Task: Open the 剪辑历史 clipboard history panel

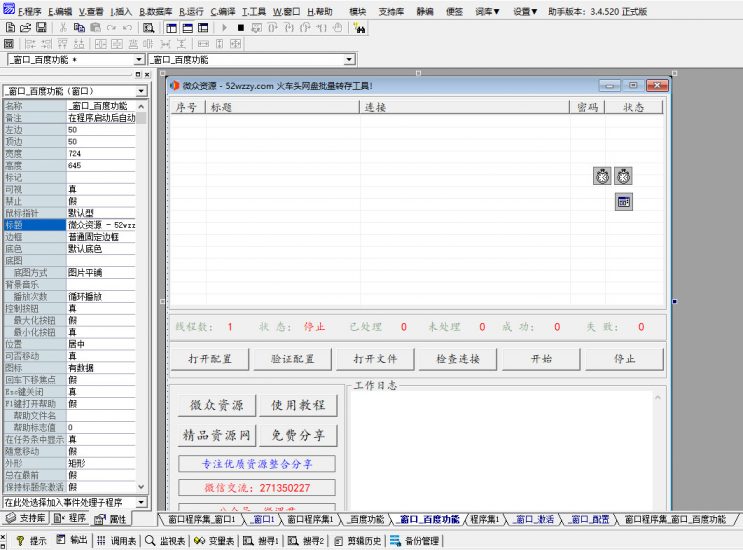Action: tap(358, 541)
